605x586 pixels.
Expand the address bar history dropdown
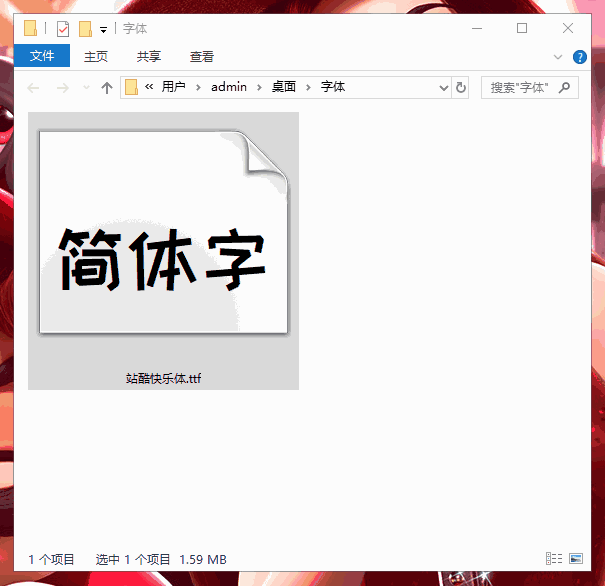coord(445,88)
